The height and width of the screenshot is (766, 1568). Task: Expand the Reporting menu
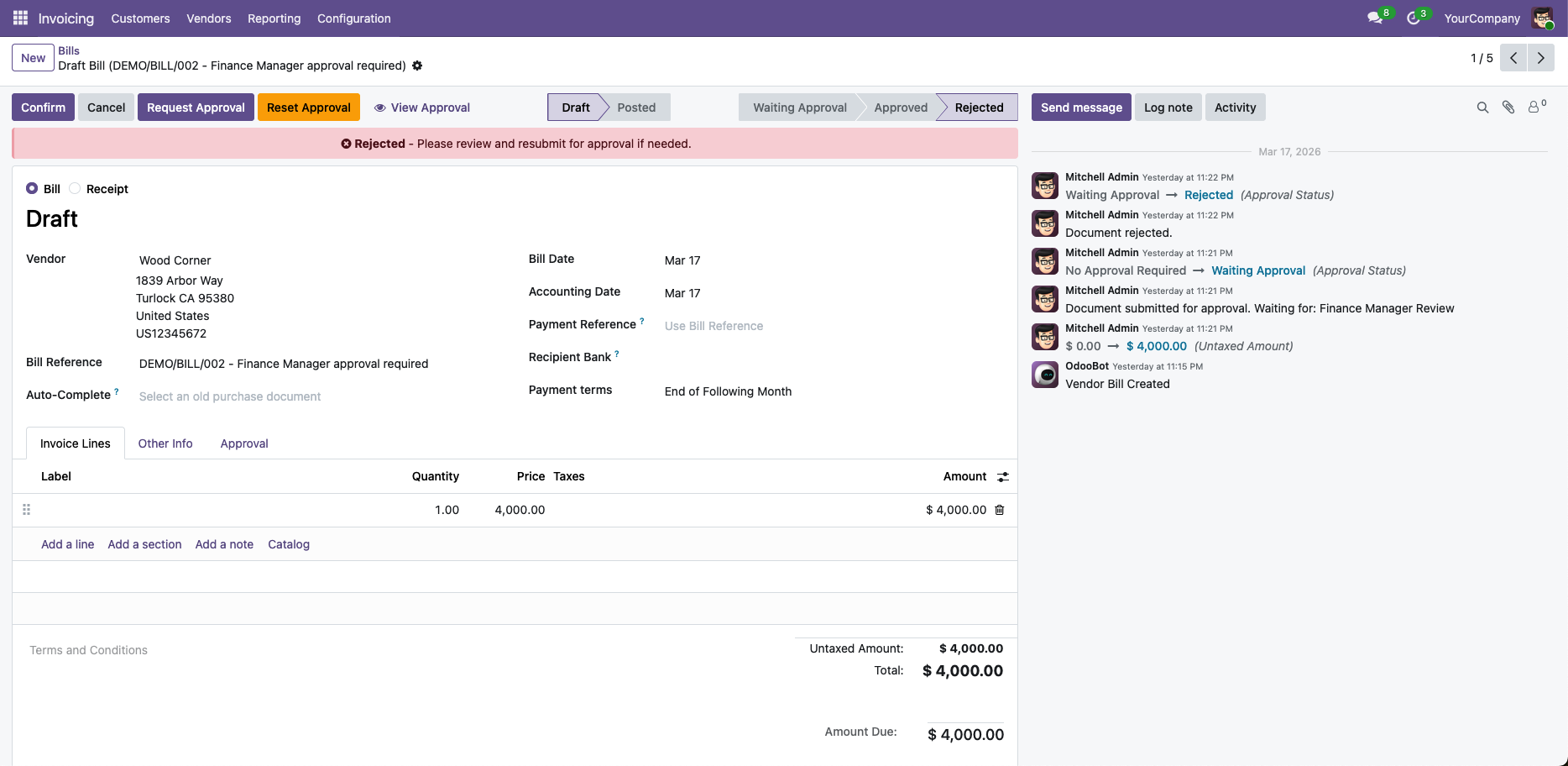[x=274, y=18]
